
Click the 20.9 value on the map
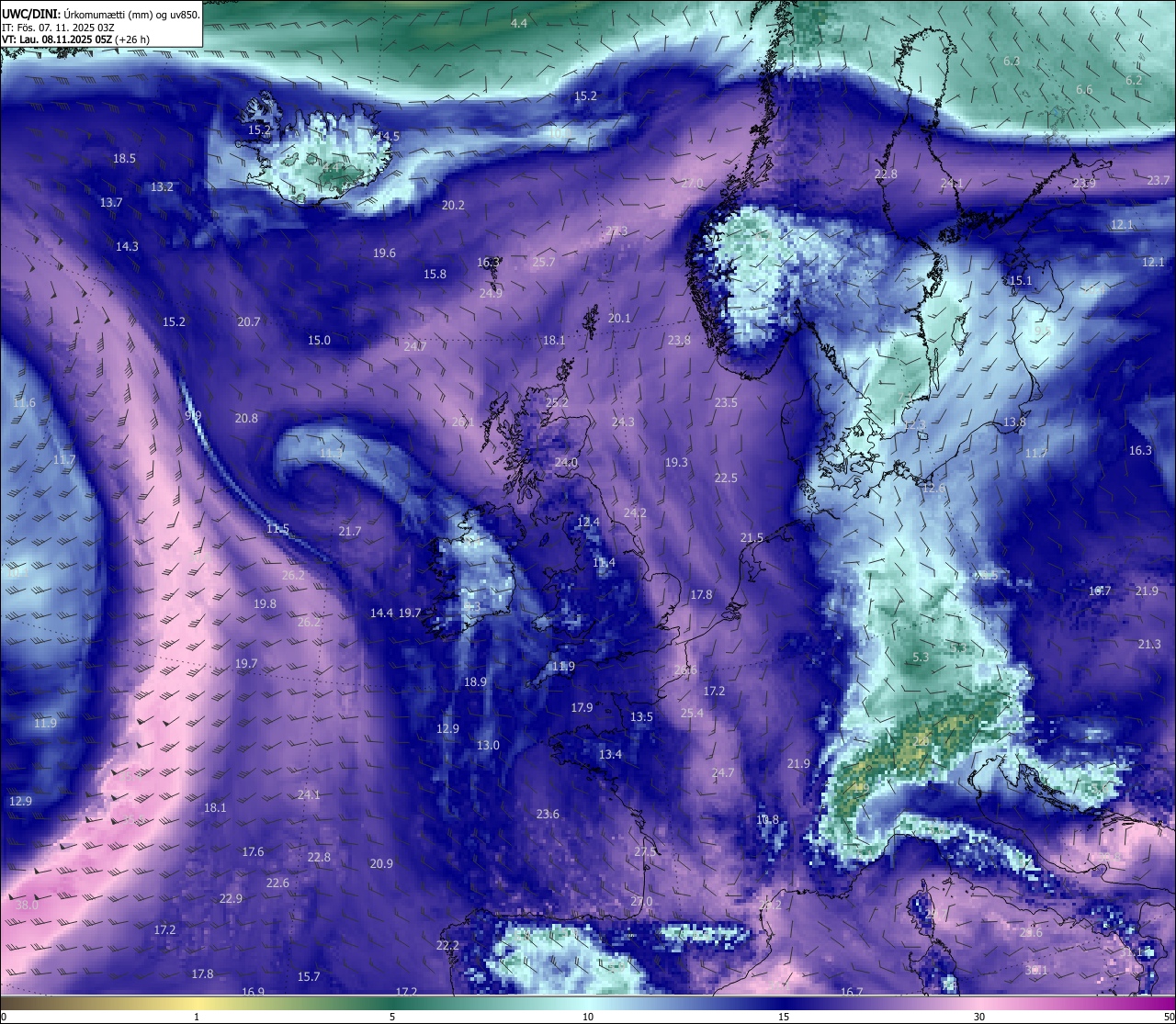coord(381,863)
